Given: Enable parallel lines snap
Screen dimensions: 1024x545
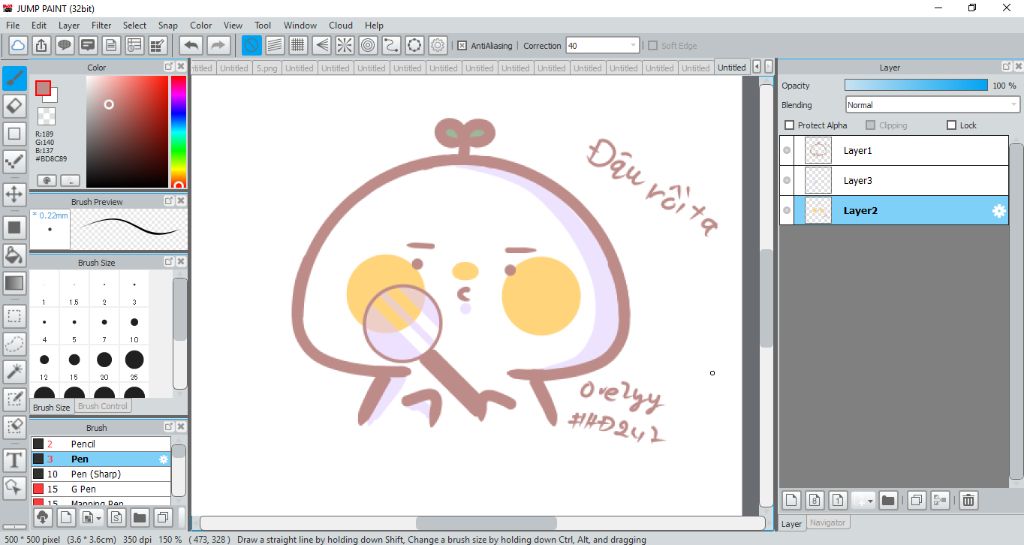Looking at the screenshot, I should click(275, 46).
